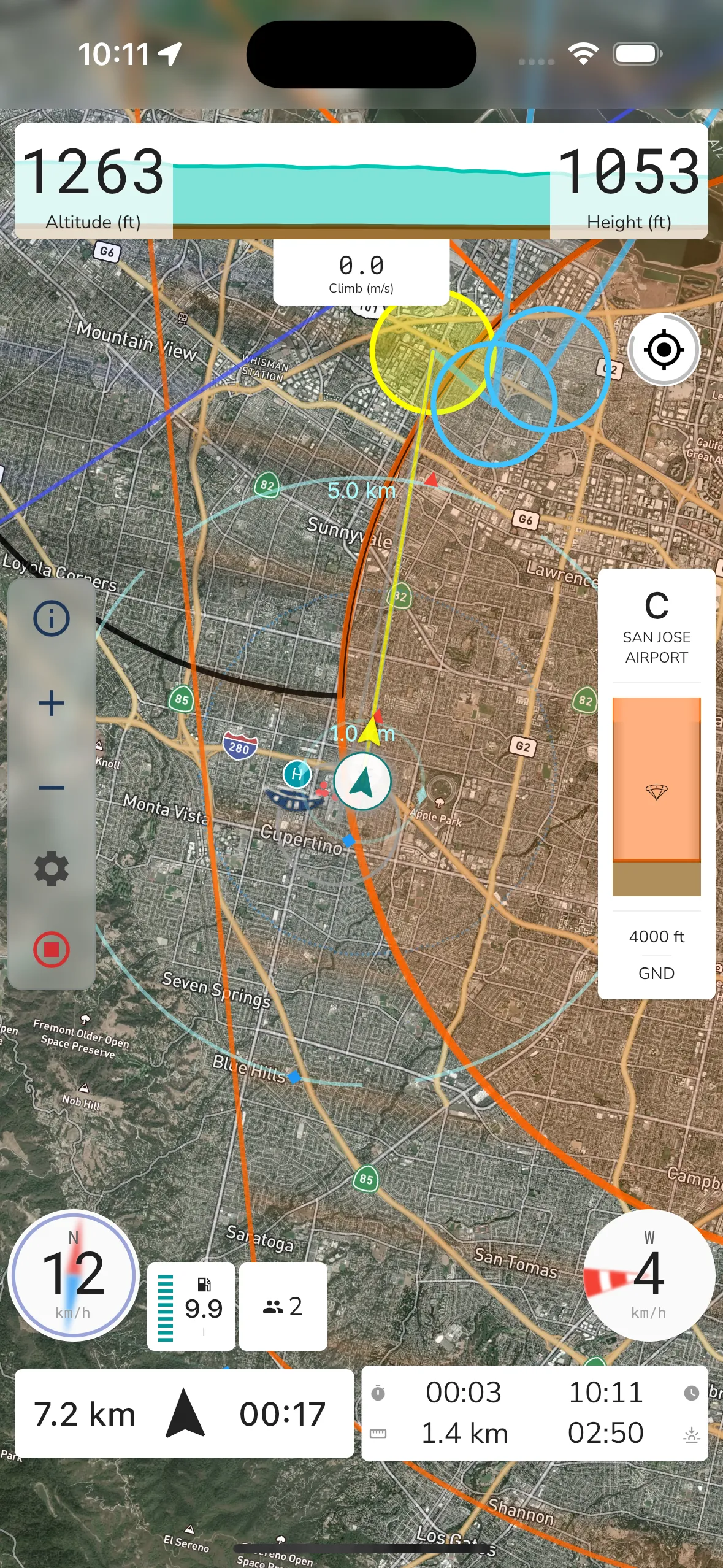Open the 7.2 km navigation distance panel
This screenshot has height=1568, width=723.
pos(184,1413)
